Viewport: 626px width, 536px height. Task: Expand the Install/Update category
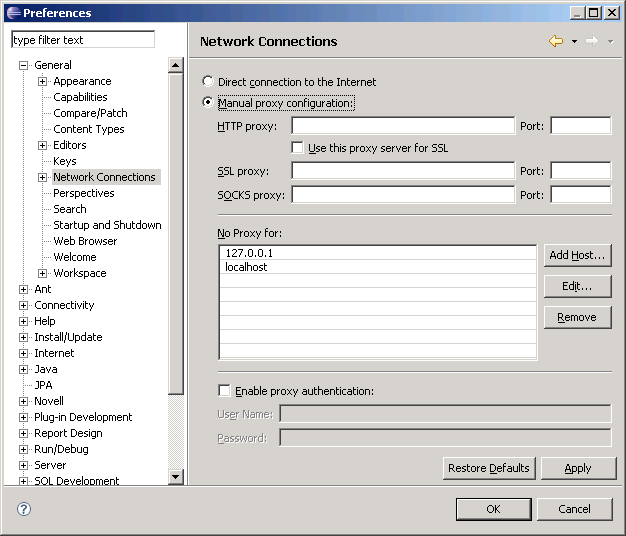[x=24, y=337]
